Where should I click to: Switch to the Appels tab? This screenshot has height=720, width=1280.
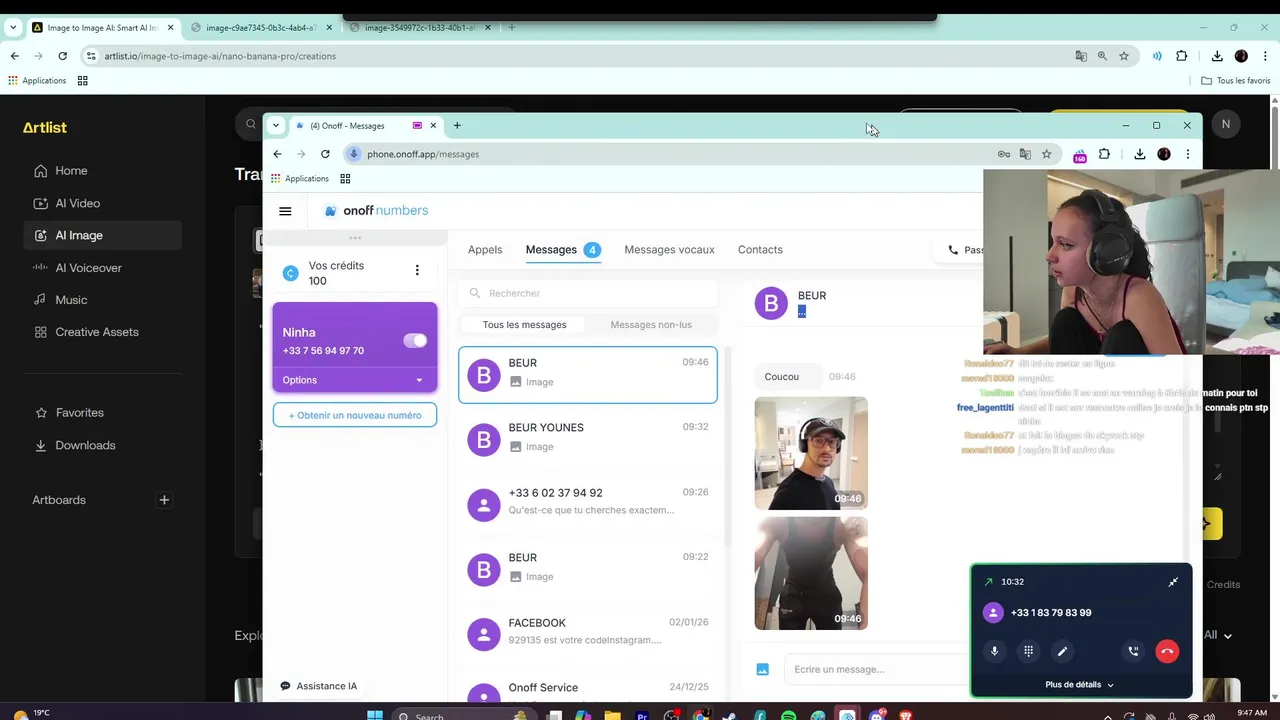(485, 250)
